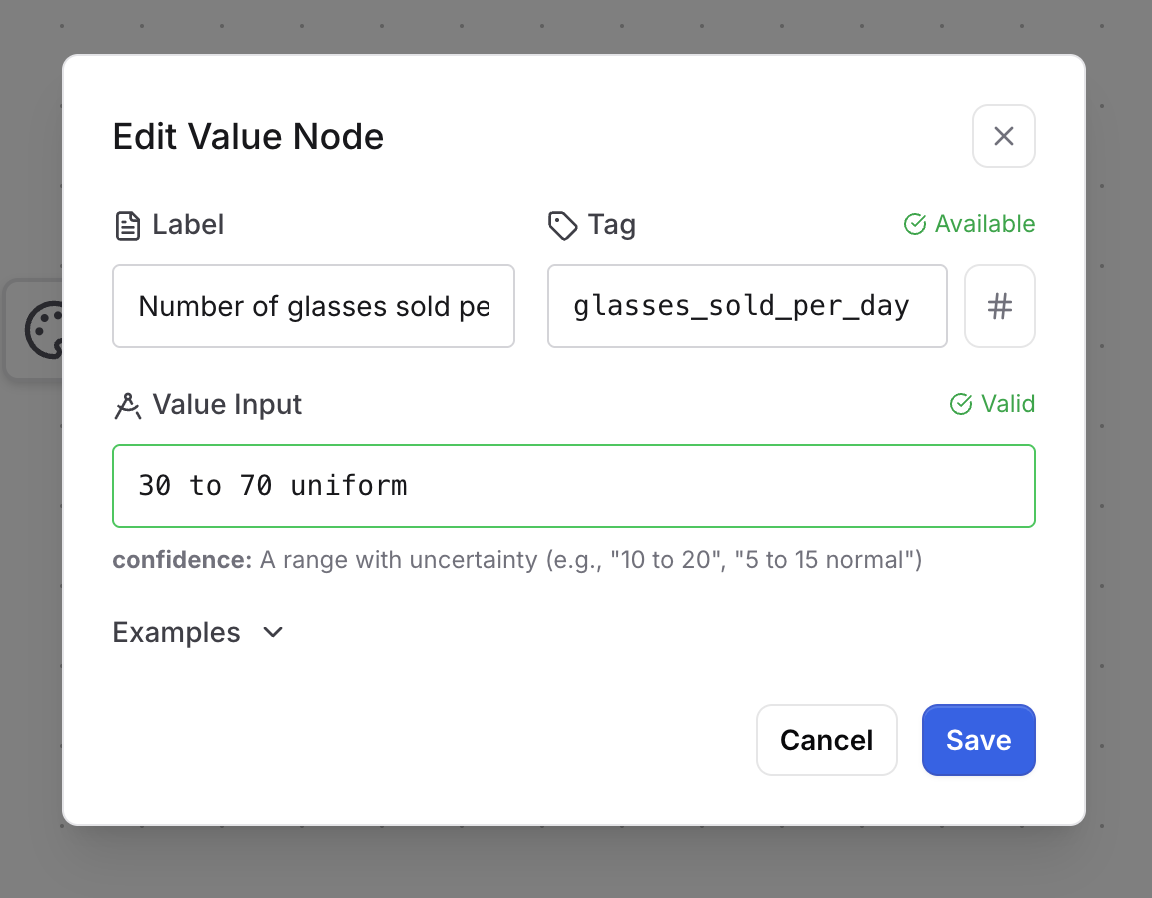Save the value node changes
The width and height of the screenshot is (1152, 898).
point(978,740)
